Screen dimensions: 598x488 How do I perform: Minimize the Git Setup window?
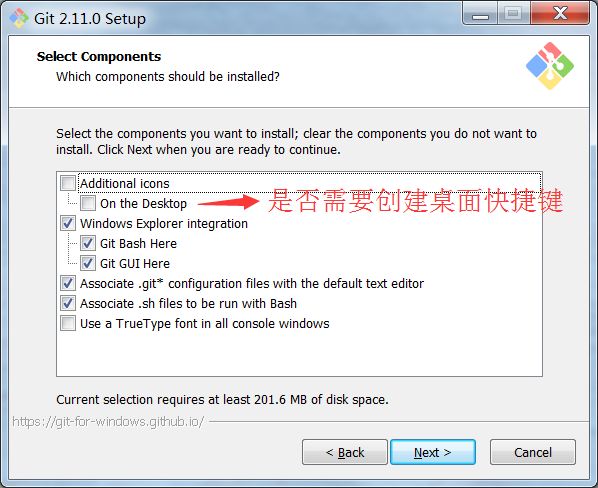point(480,14)
